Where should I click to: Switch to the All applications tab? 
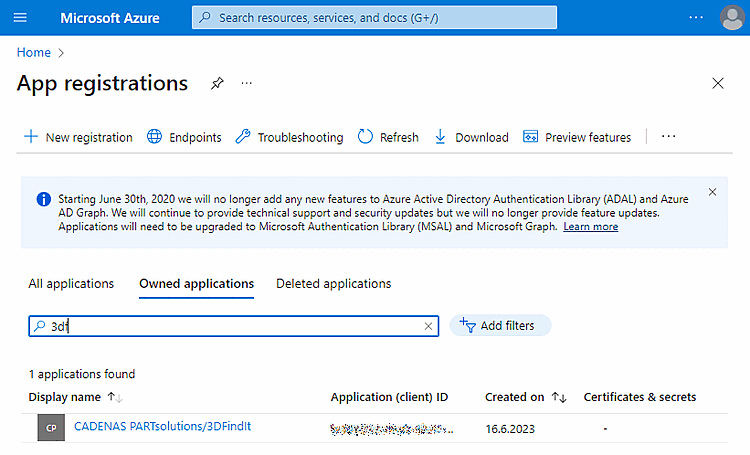[x=71, y=284]
